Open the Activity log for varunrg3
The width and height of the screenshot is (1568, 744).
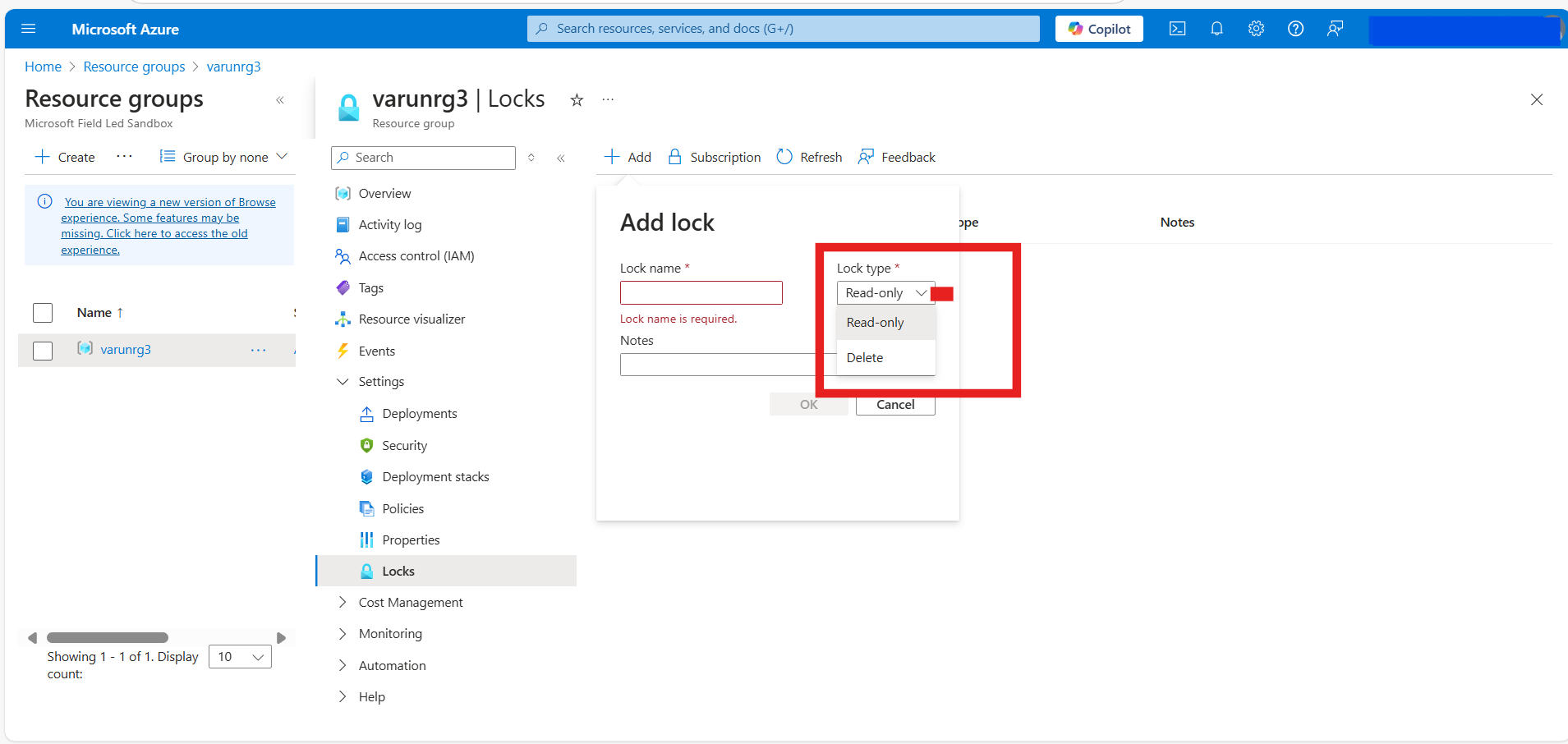(x=389, y=224)
